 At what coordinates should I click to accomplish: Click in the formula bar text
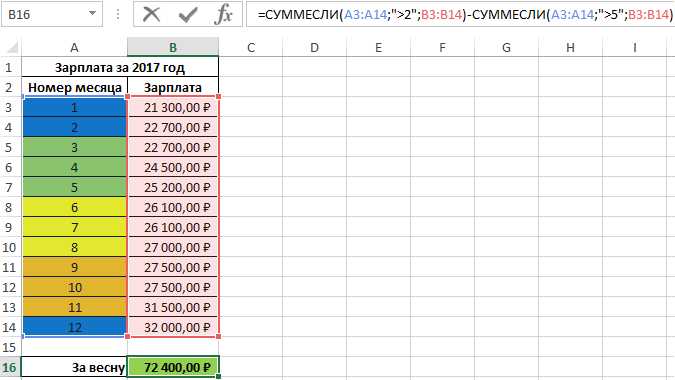[465, 15]
